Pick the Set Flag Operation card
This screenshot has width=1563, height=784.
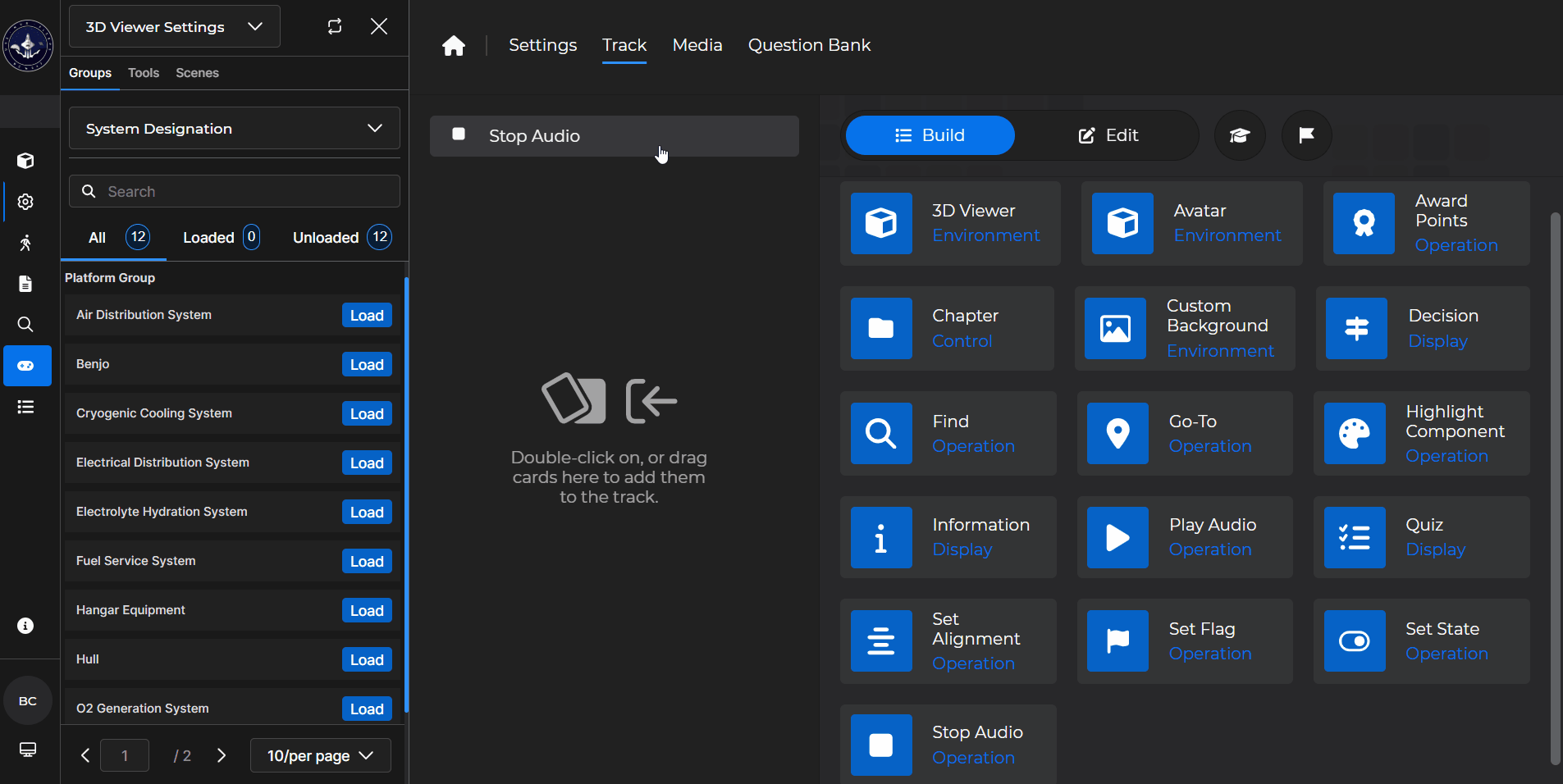click(x=1185, y=641)
